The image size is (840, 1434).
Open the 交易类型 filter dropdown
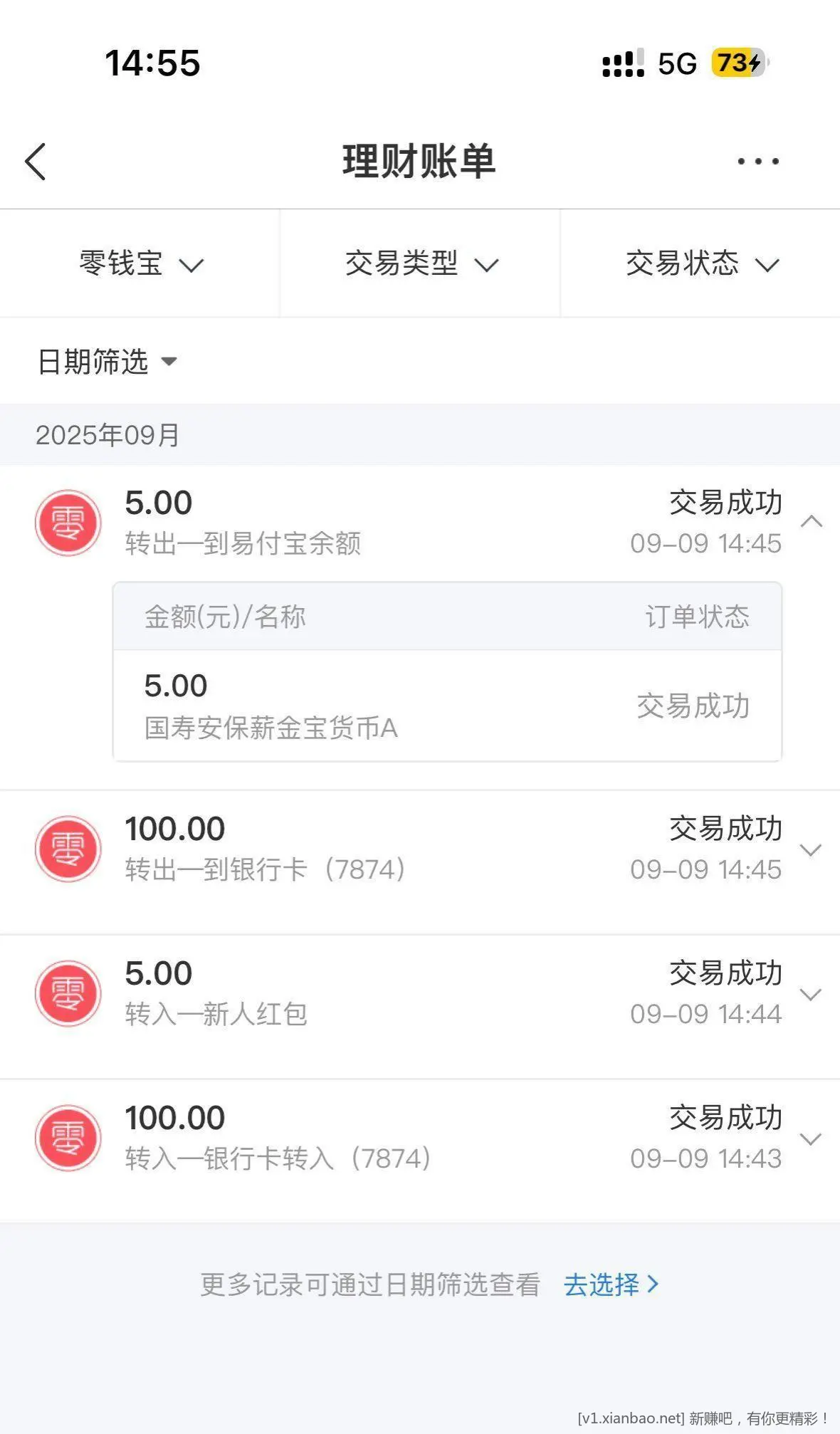420,263
